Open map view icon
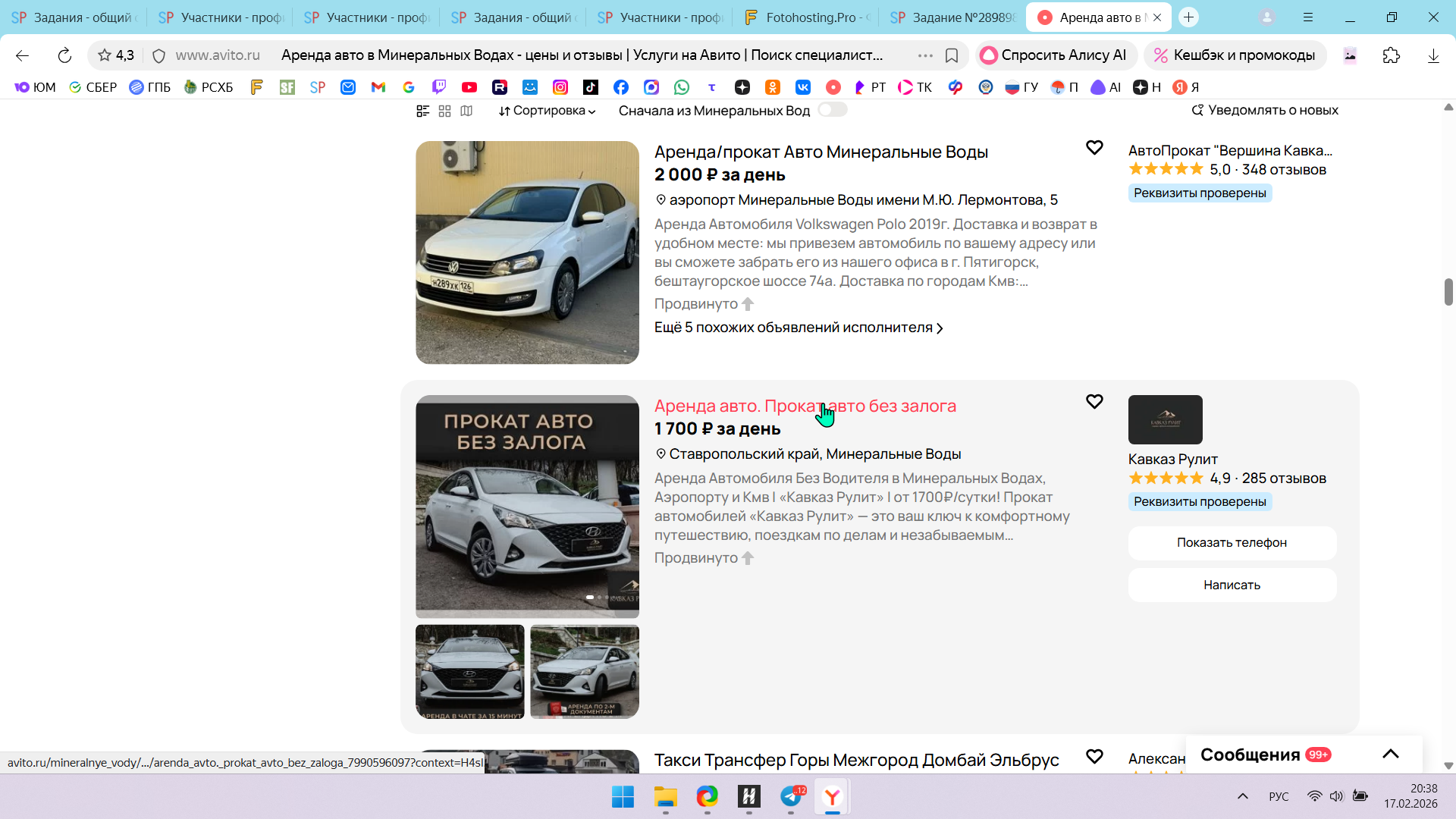The width and height of the screenshot is (1456, 819). click(466, 111)
